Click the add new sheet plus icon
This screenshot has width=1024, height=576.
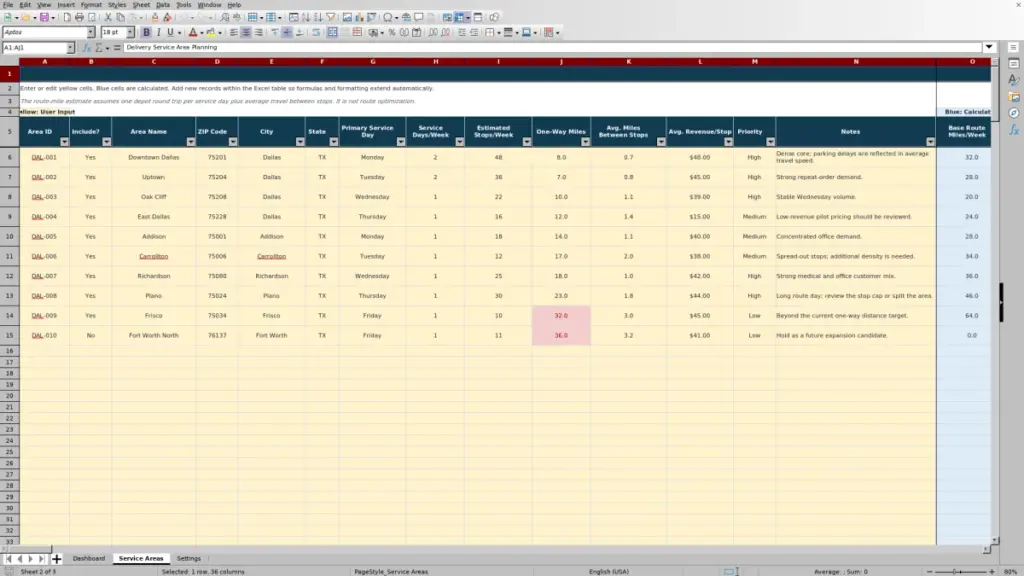click(x=57, y=559)
